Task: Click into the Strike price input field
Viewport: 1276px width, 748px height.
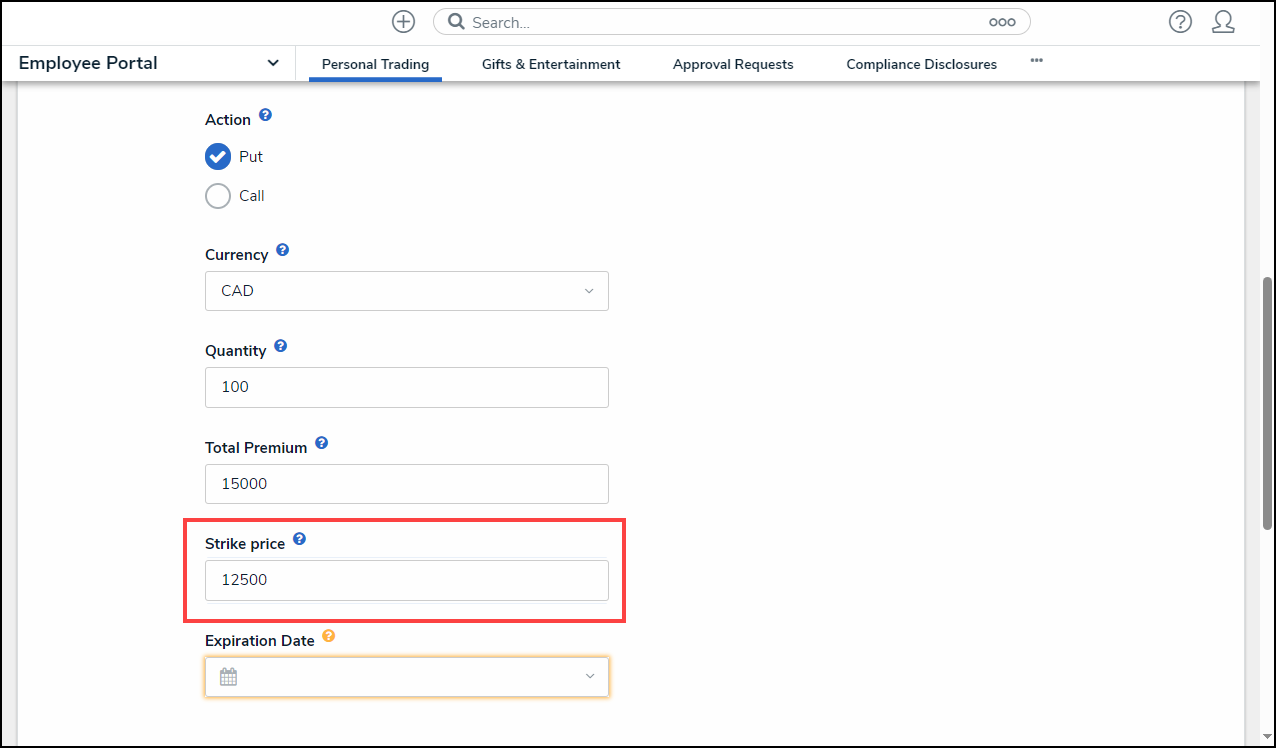Action: tap(406, 580)
